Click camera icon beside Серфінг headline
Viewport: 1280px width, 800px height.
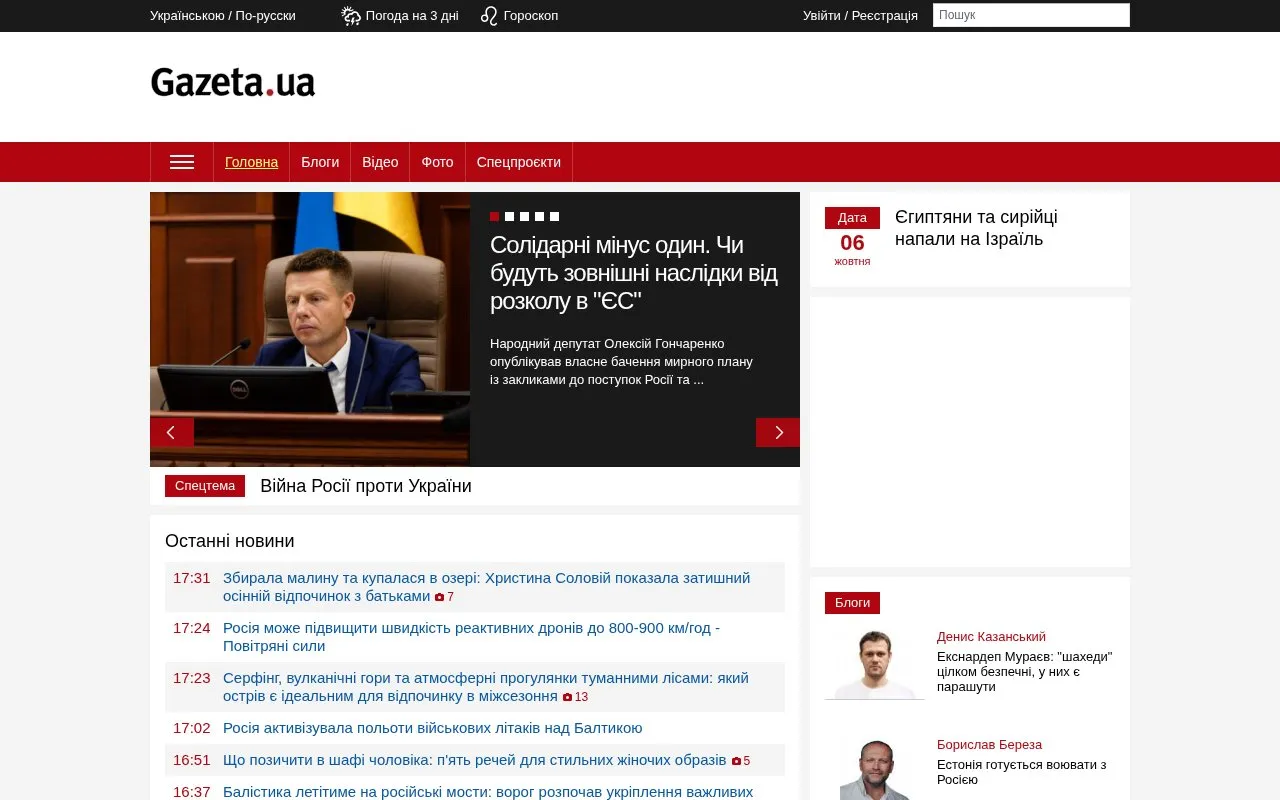coord(567,697)
